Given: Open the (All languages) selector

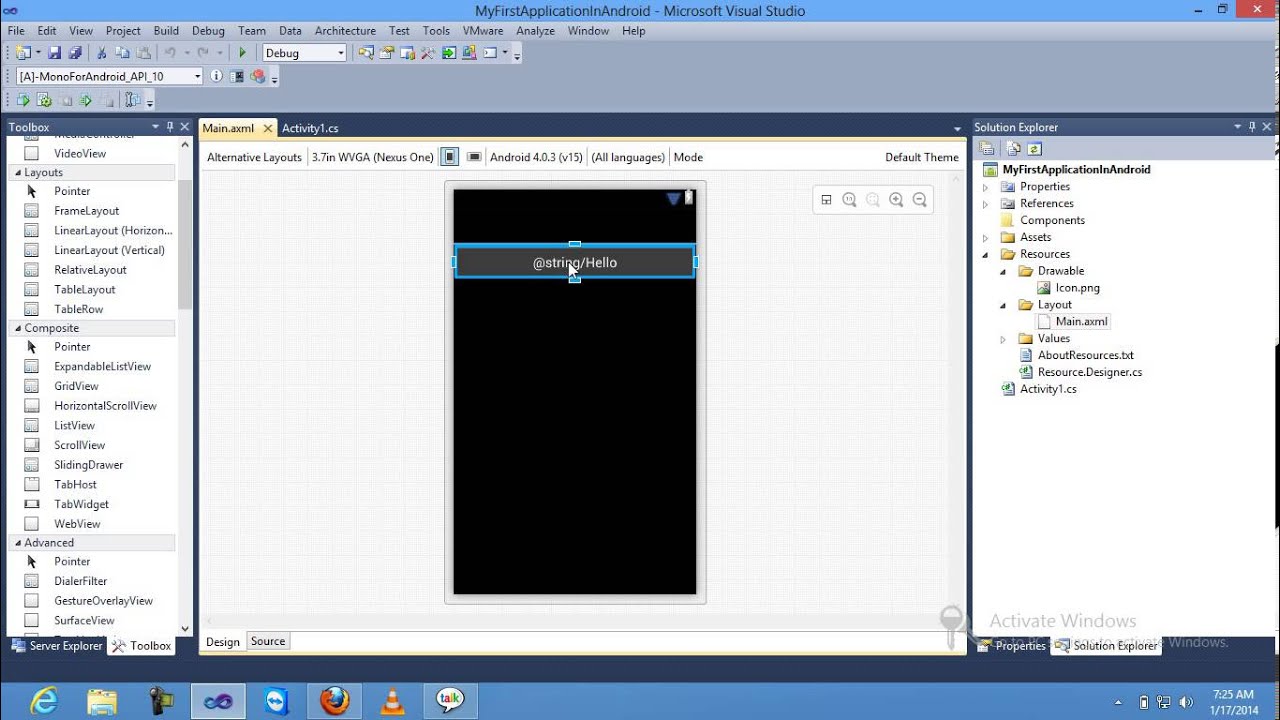Looking at the screenshot, I should (628, 157).
